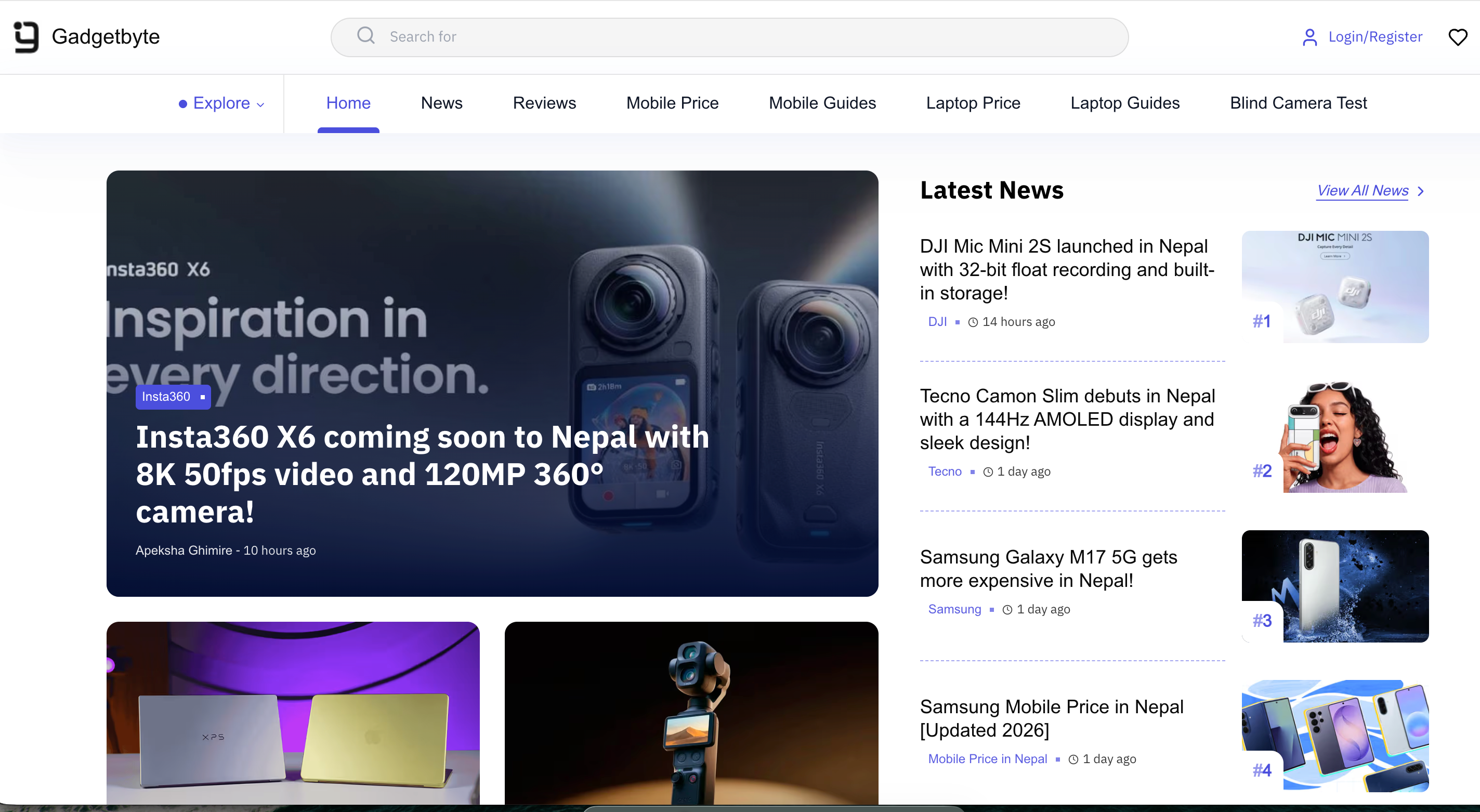Click the Gadgetbyte site name
The height and width of the screenshot is (812, 1480).
coord(106,37)
